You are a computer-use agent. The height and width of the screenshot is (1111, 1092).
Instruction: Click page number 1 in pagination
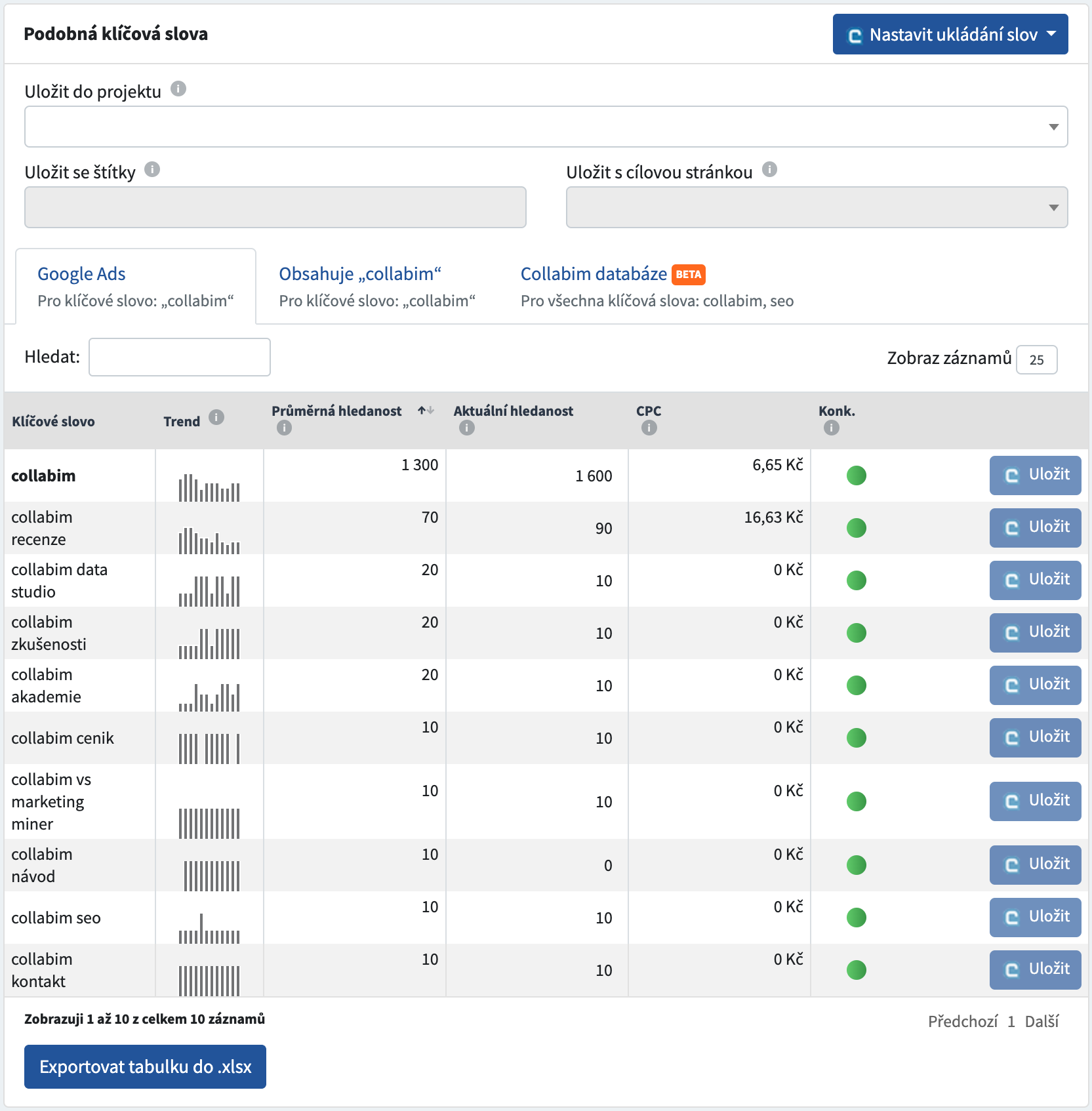1011,1021
